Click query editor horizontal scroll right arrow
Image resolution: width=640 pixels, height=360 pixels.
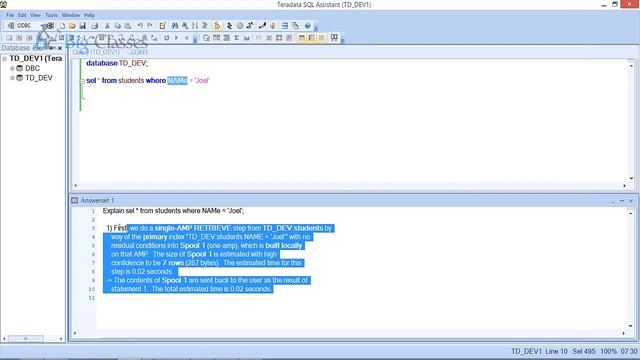(624, 186)
